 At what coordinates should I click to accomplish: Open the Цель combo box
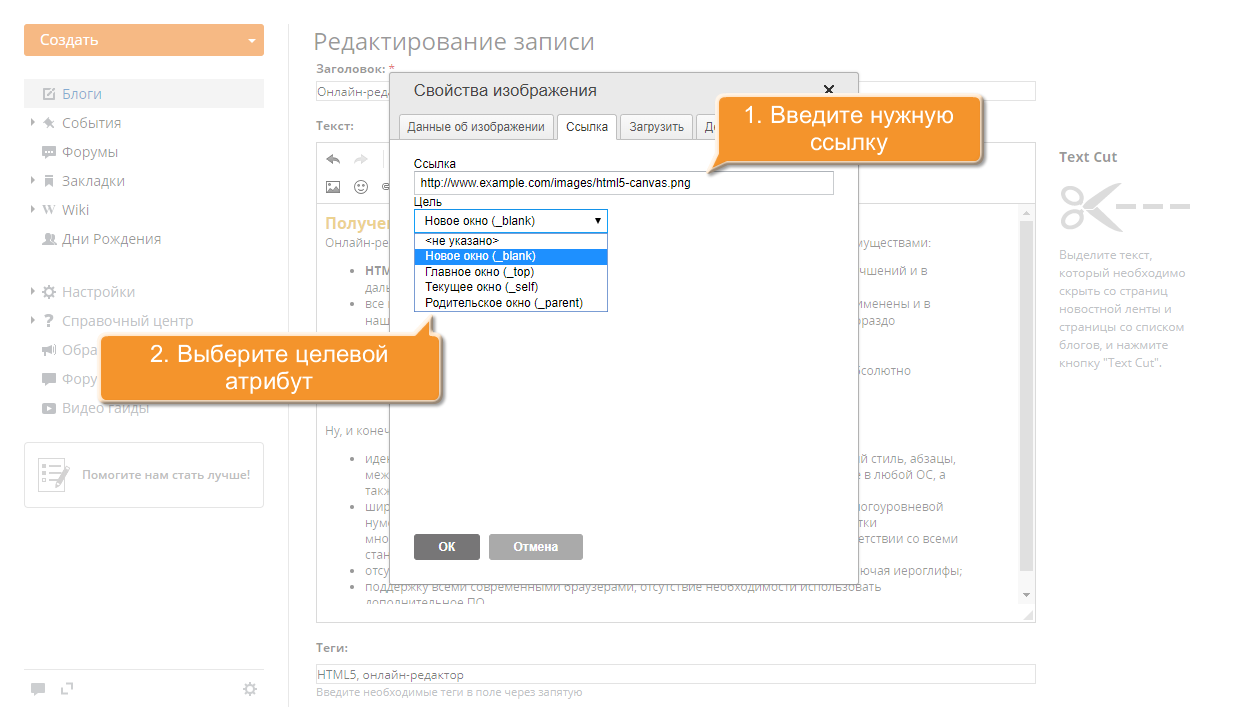[511, 221]
